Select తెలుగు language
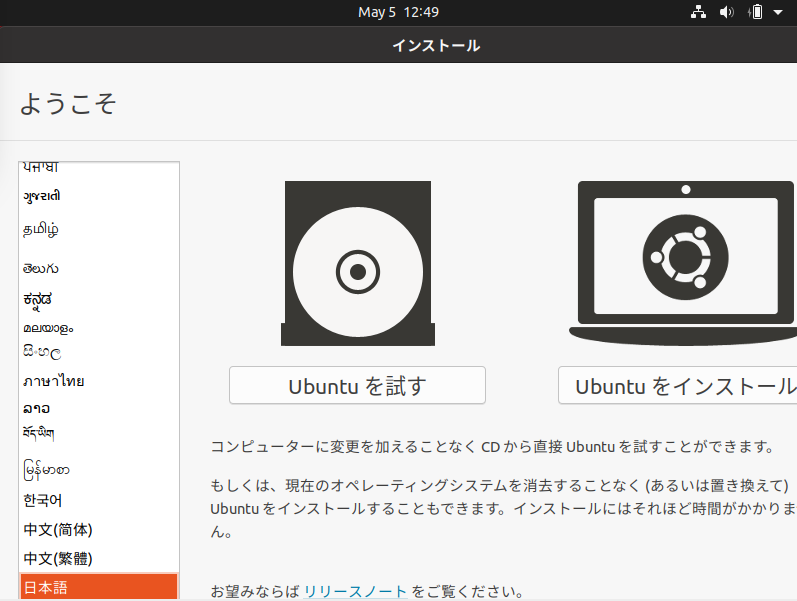797x601 pixels. click(99, 268)
